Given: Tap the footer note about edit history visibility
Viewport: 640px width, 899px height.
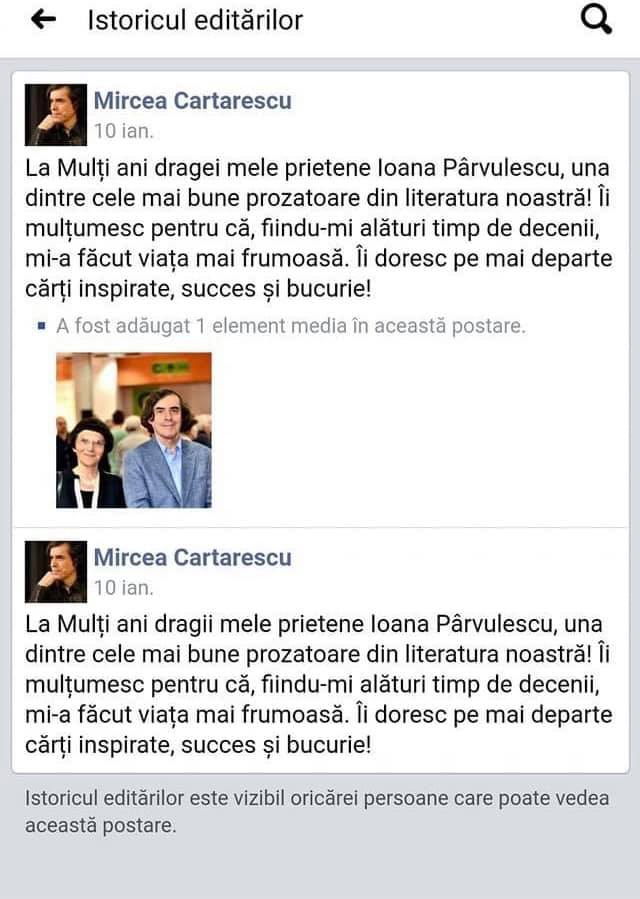Looking at the screenshot, I should click(317, 812).
